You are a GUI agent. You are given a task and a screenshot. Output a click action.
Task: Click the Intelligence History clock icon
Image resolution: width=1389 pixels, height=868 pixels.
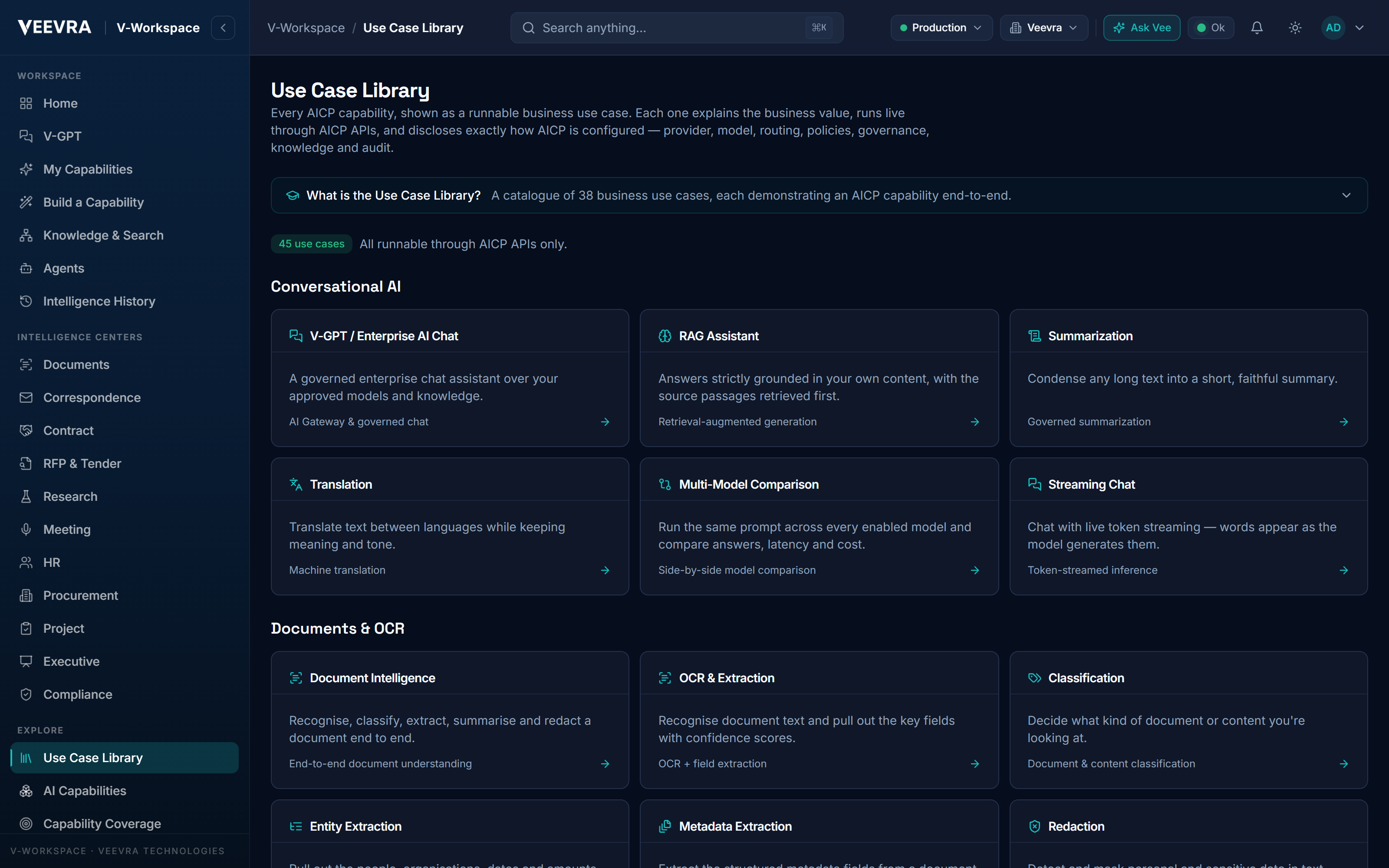26,301
